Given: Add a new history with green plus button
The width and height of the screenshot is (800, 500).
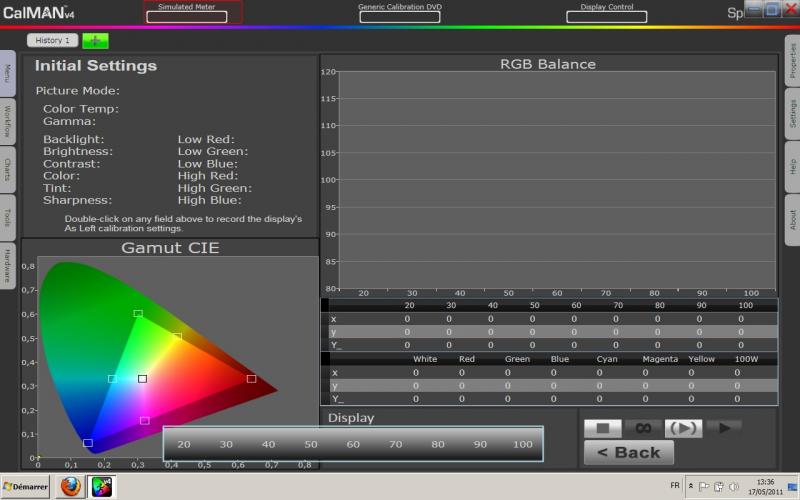Looking at the screenshot, I should [95, 41].
